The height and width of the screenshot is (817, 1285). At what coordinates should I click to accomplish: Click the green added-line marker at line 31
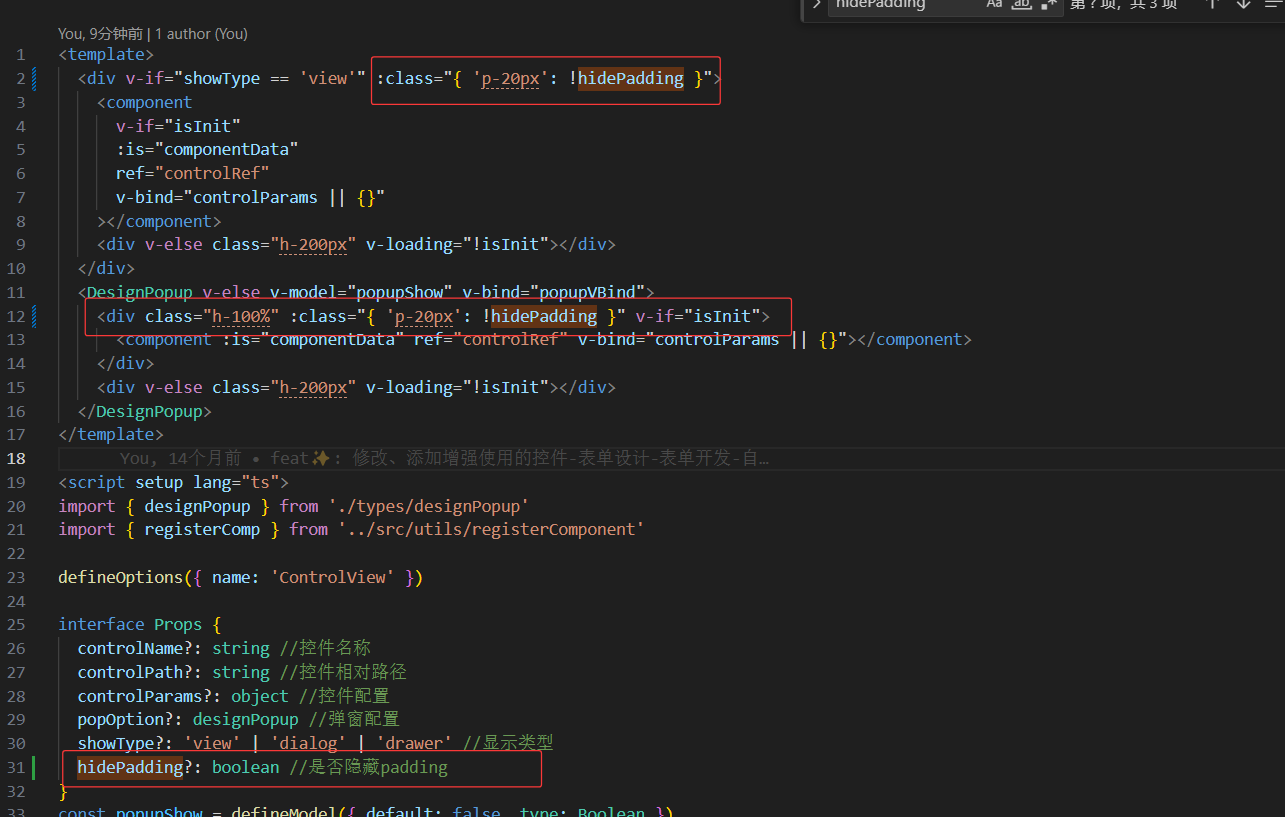coord(34,768)
